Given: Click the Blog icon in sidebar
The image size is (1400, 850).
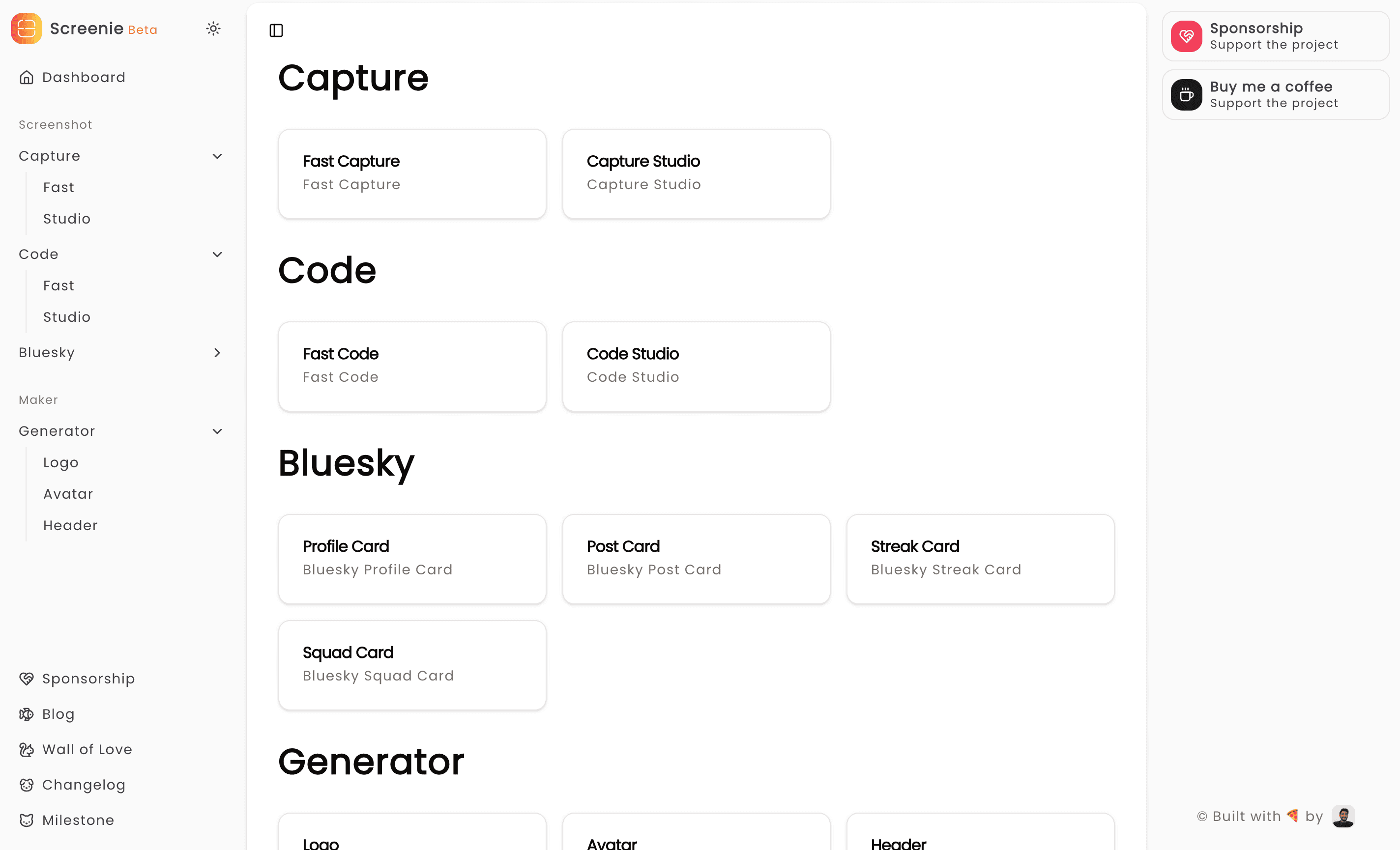Looking at the screenshot, I should pos(26,714).
